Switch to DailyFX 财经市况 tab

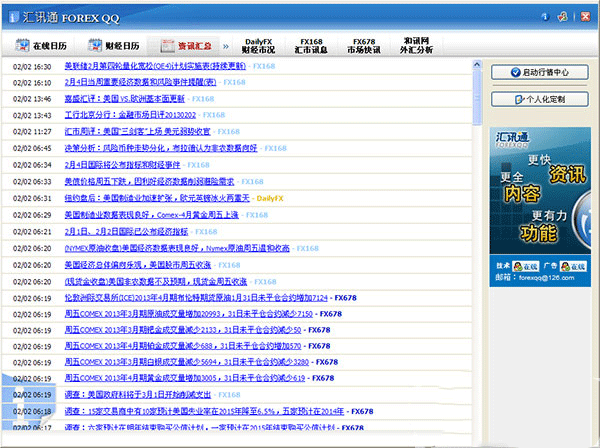pyautogui.click(x=258, y=46)
